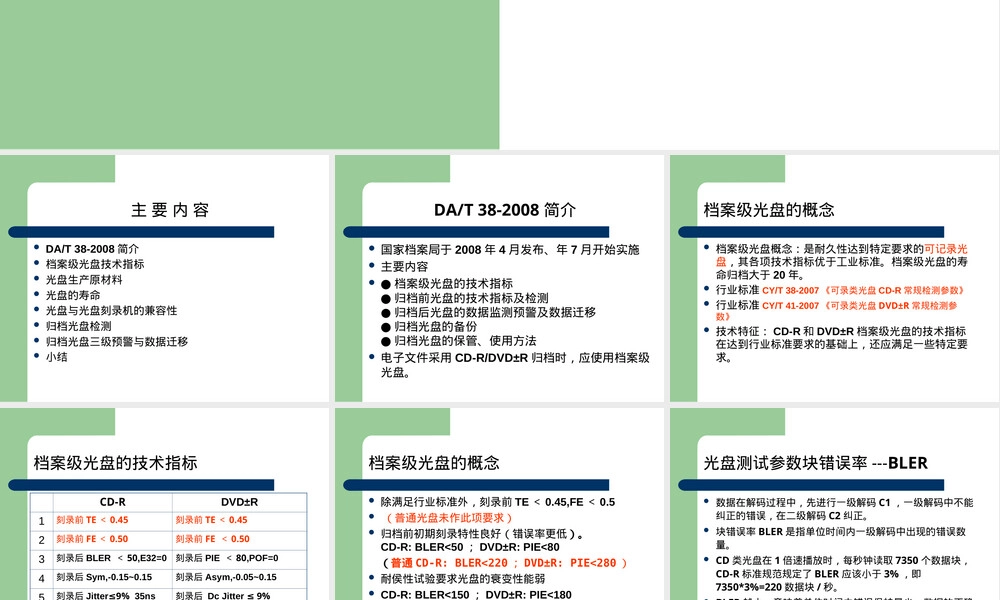Click the bullet starting 技术特征： CD-R 和 DVD±R
This screenshot has width=1000, height=600.
coord(841,344)
